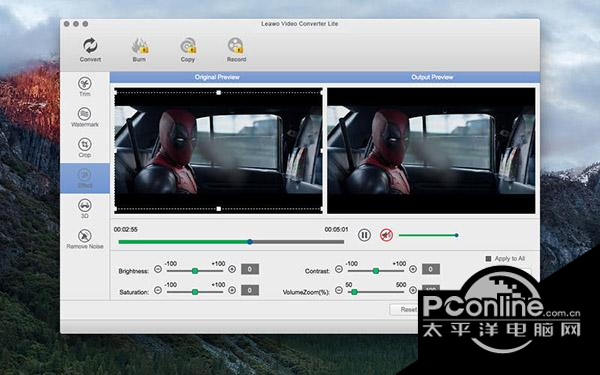Click the Contrast slider handle
The height and width of the screenshot is (375, 600).
coord(376,271)
